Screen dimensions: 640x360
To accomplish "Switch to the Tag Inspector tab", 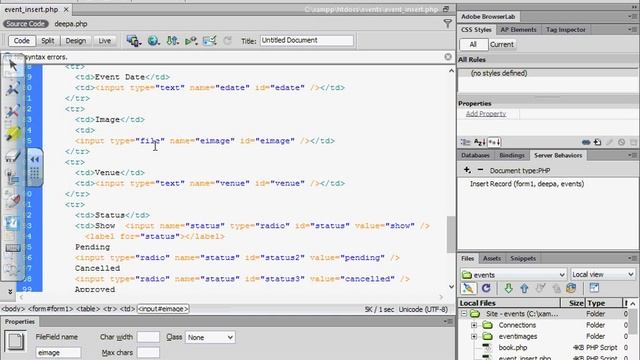I will pyautogui.click(x=565, y=29).
